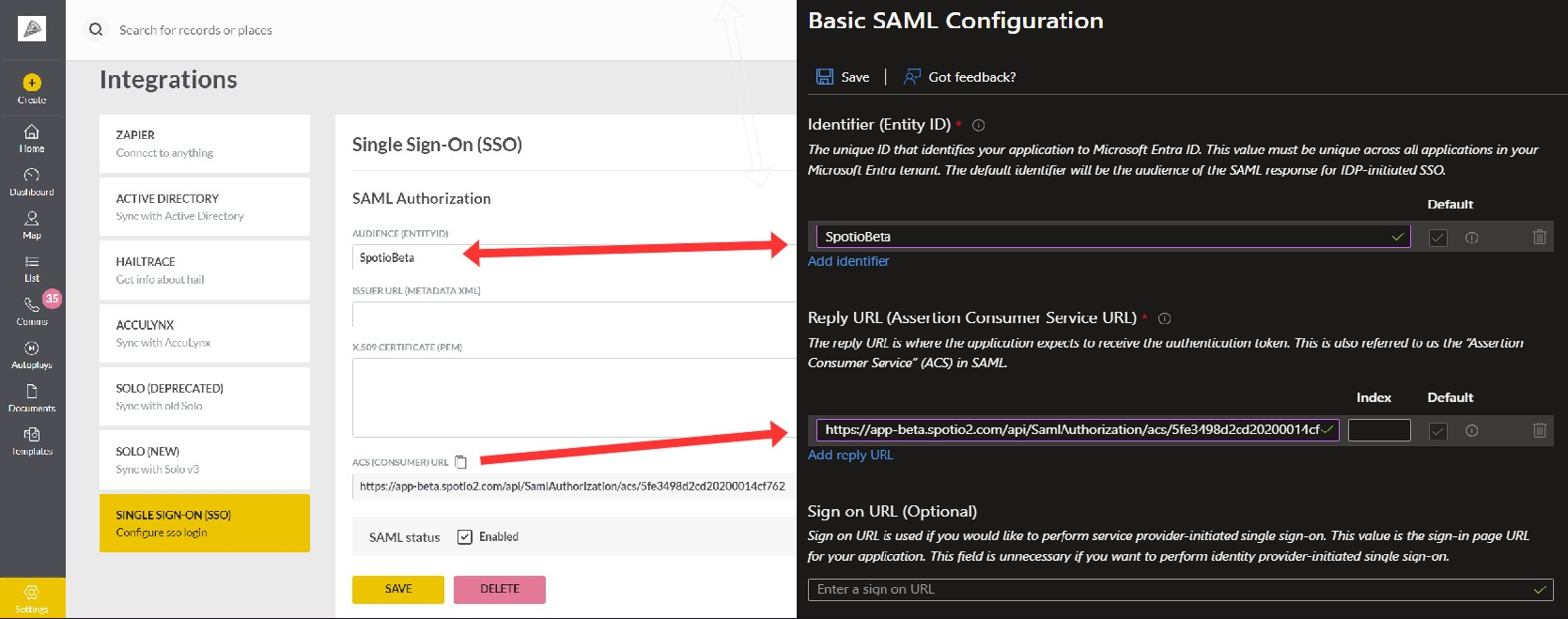Click the Issuer URL (Metadata XML) field

575,315
